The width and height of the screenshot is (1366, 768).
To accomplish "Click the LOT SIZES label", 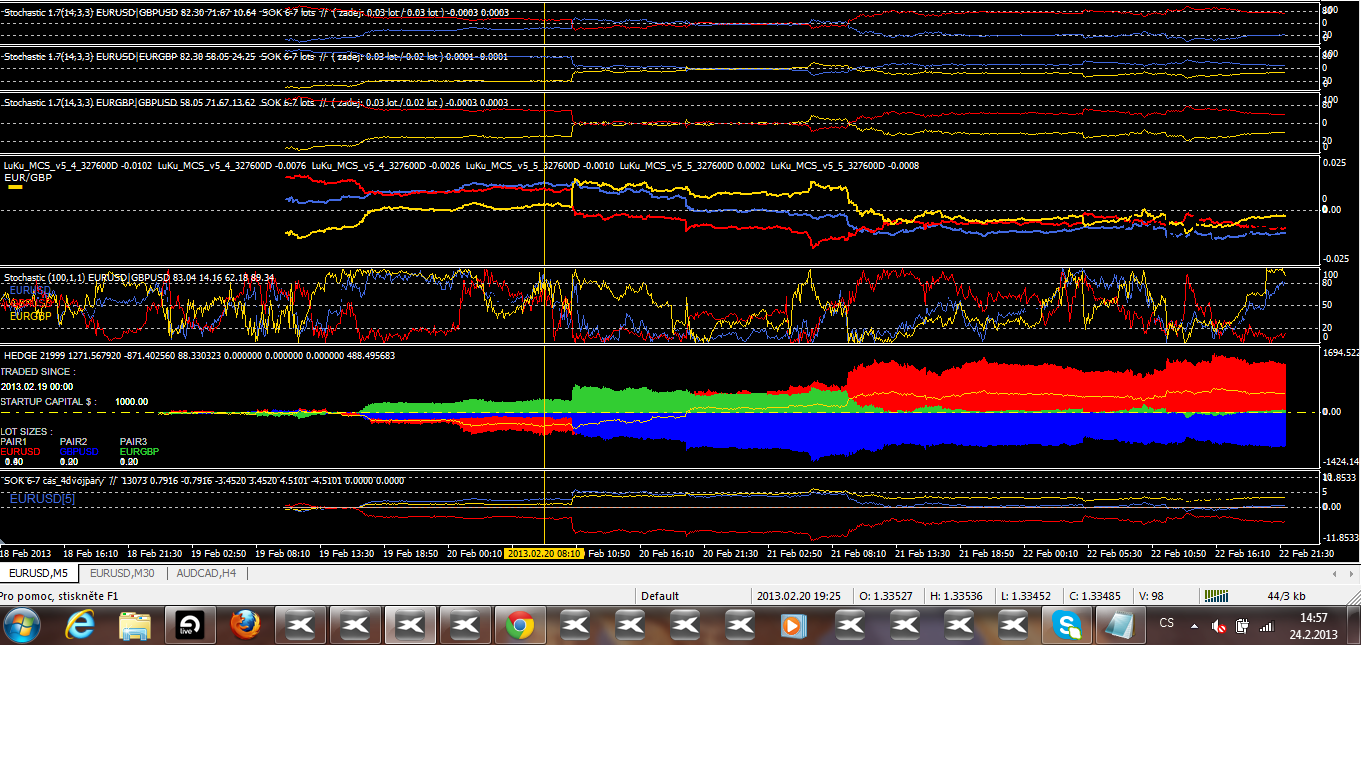I will pyautogui.click(x=27, y=431).
